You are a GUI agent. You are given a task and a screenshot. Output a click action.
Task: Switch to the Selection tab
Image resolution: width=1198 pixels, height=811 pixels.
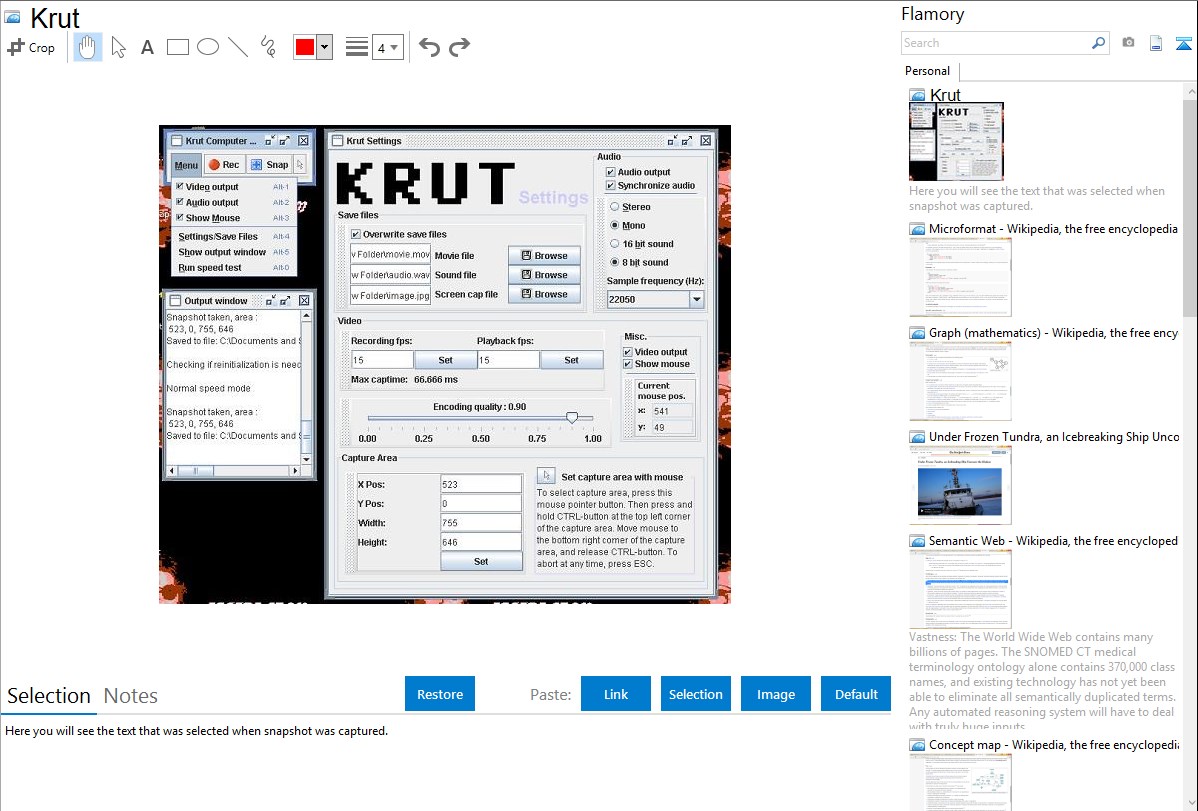pyautogui.click(x=49, y=696)
